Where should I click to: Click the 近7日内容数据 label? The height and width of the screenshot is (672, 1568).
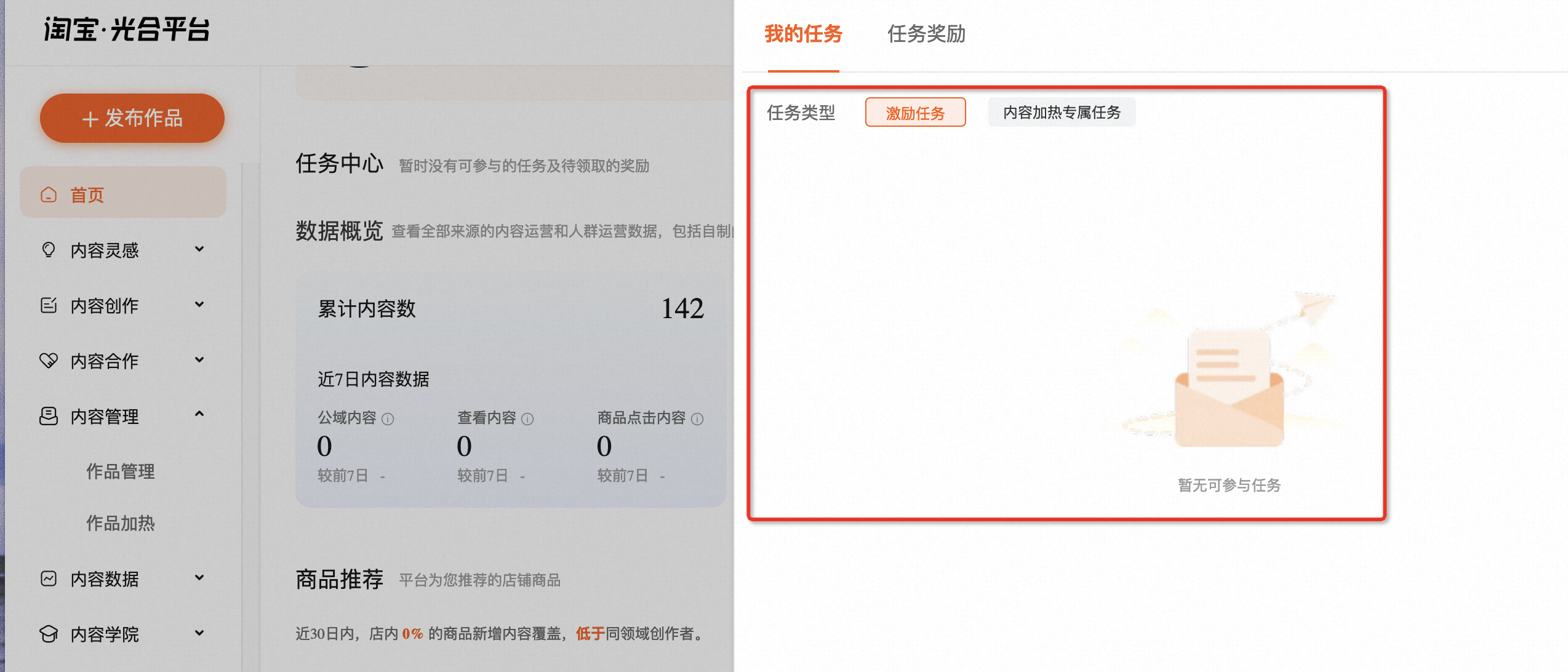(374, 379)
